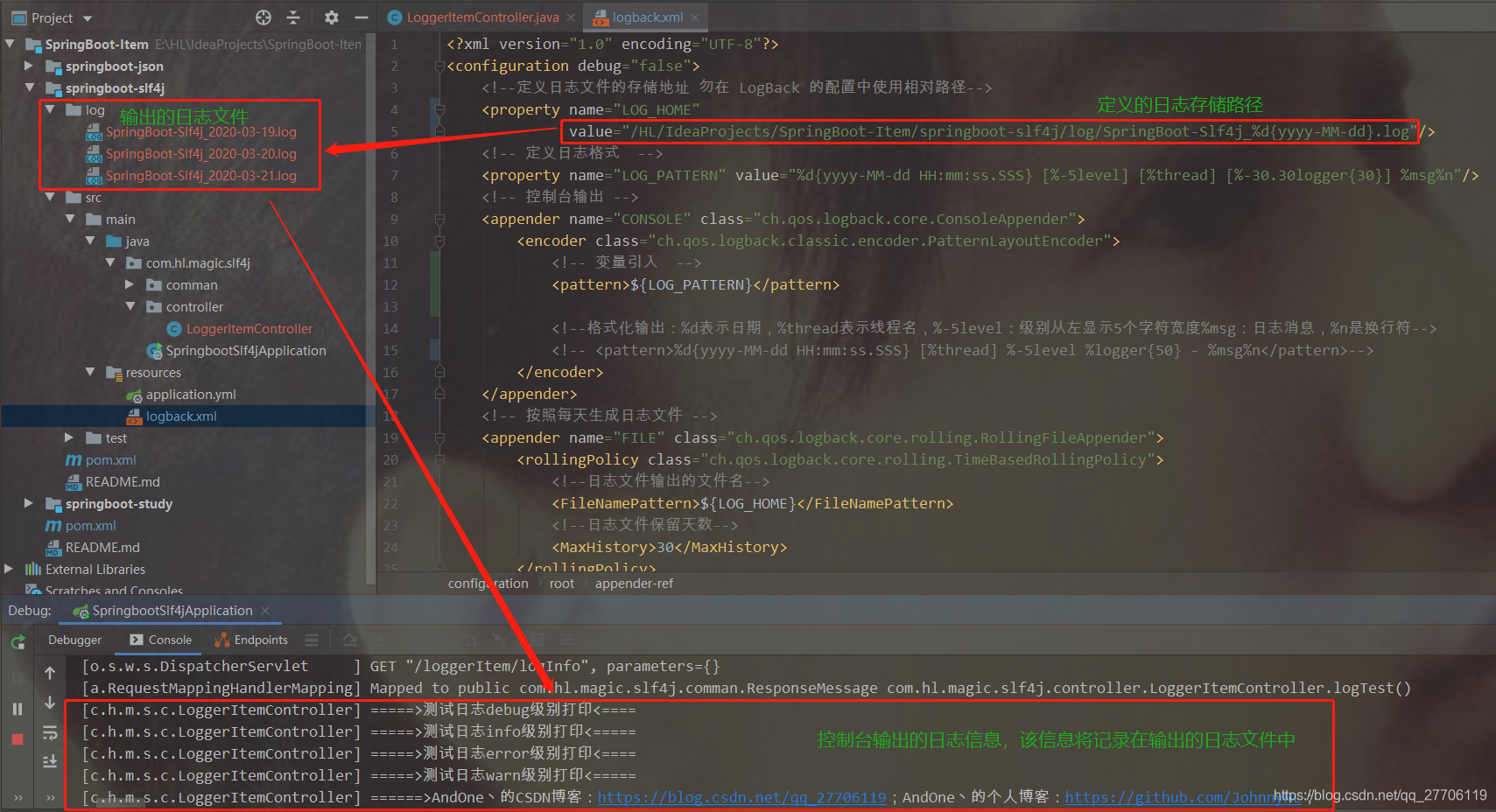Collapse the src folder arrow

[x=50, y=197]
